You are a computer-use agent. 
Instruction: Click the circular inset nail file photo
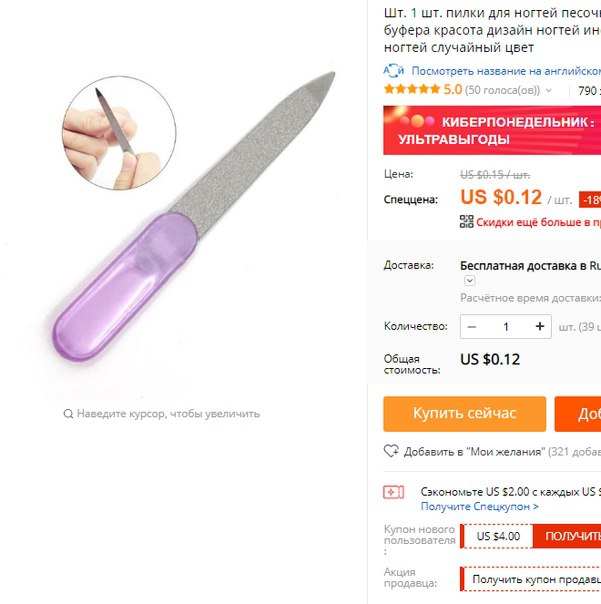pyautogui.click(x=119, y=133)
